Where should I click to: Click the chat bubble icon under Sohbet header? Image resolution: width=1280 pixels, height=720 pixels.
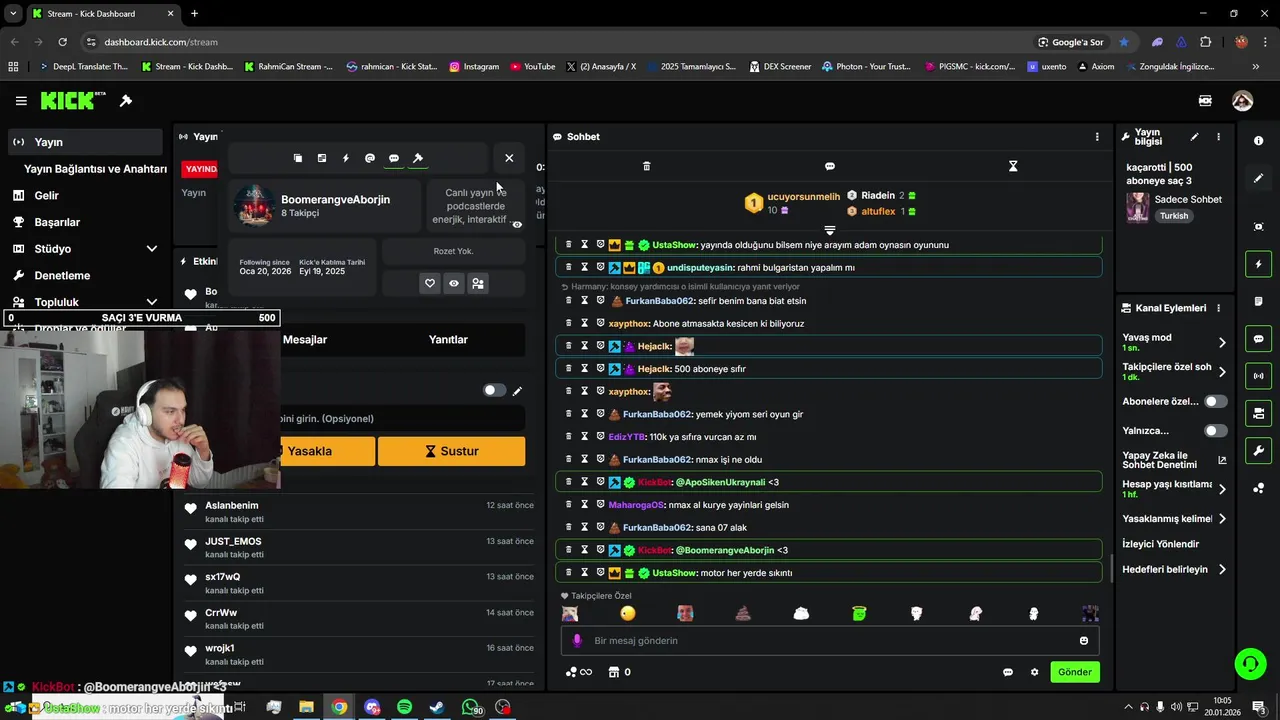830,166
